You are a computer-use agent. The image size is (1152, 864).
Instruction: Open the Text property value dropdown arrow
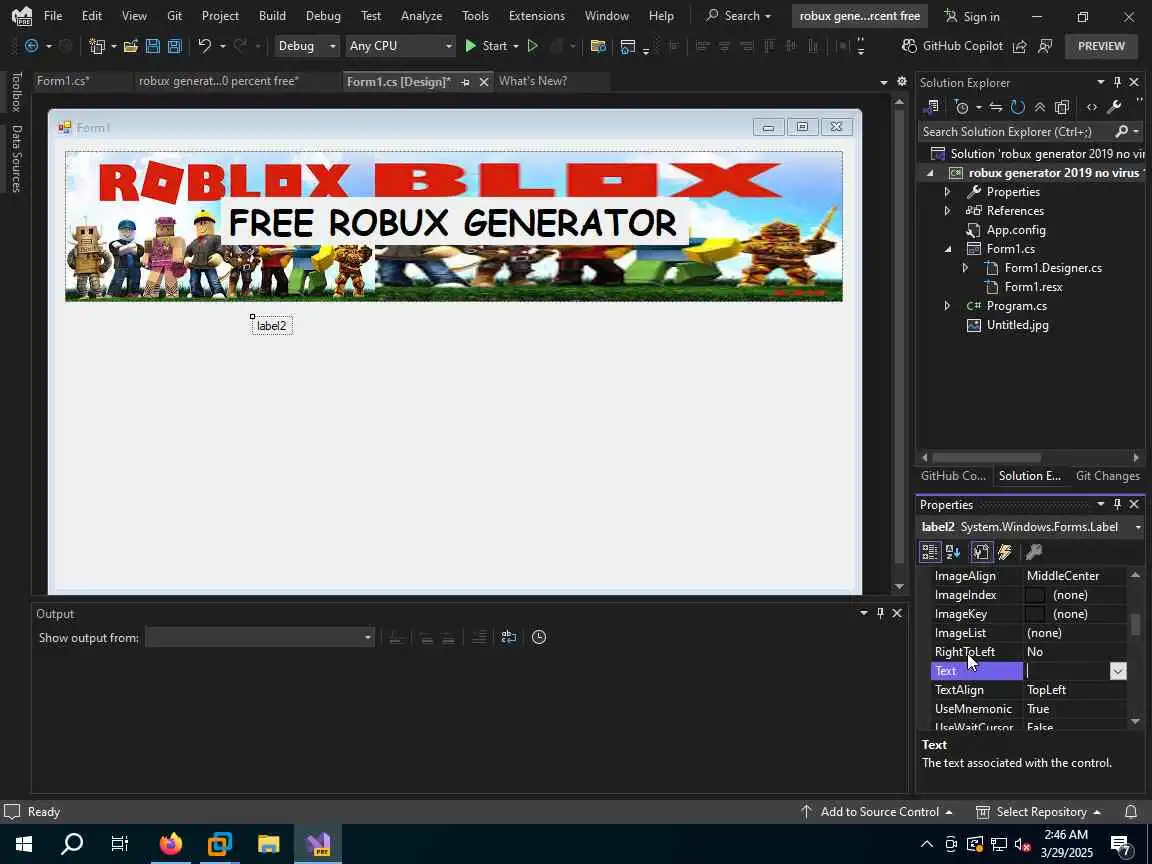(1117, 671)
